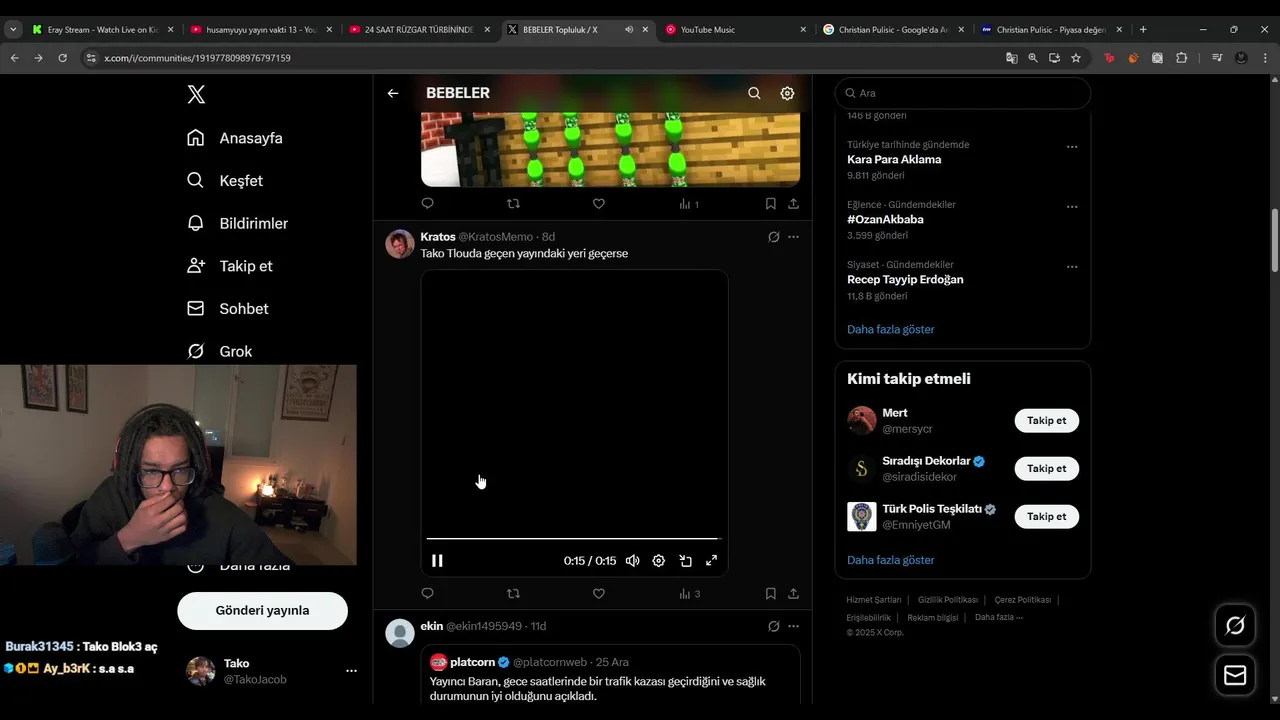Click the Gönderi yayınla button
1280x720 pixels.
tap(262, 610)
